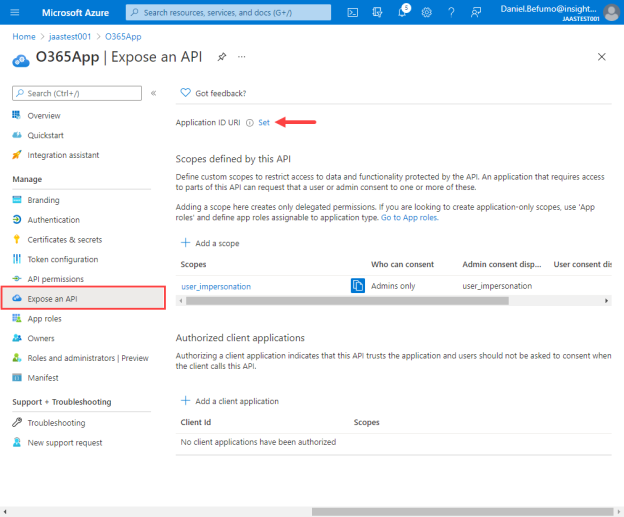Open the portal hamburger menu

point(15,12)
